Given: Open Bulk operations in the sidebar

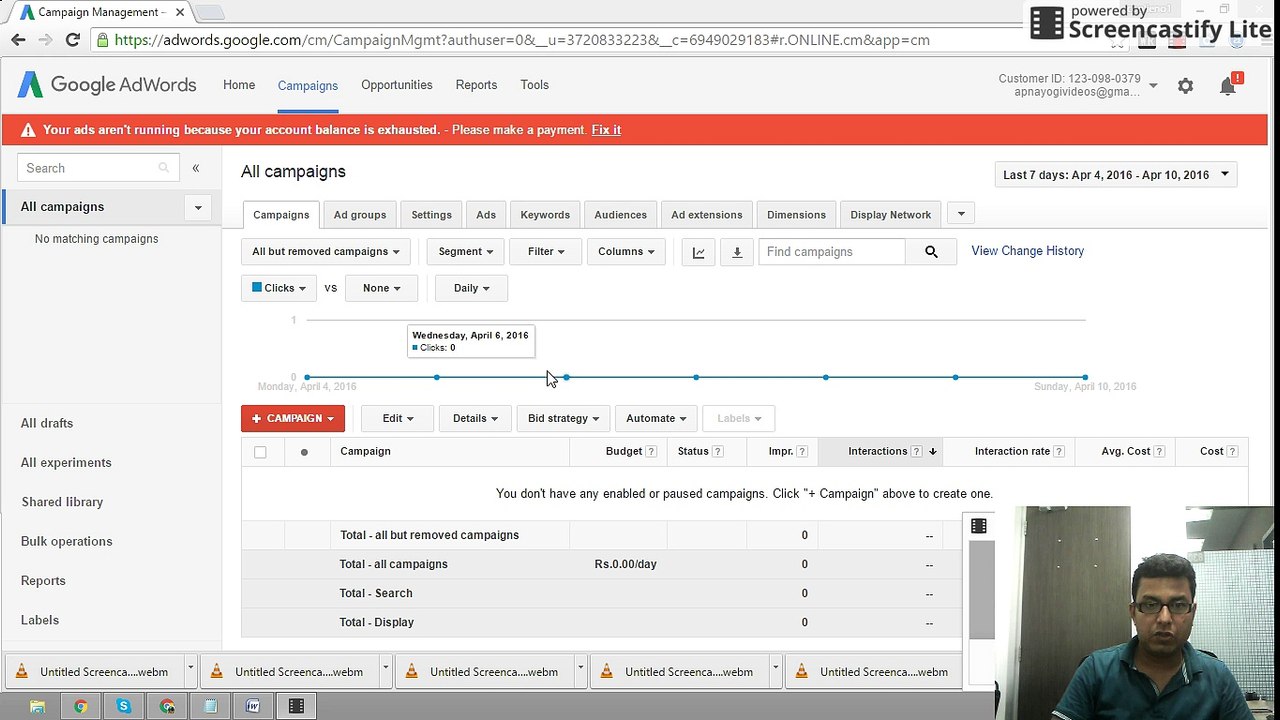Looking at the screenshot, I should click(x=67, y=541).
